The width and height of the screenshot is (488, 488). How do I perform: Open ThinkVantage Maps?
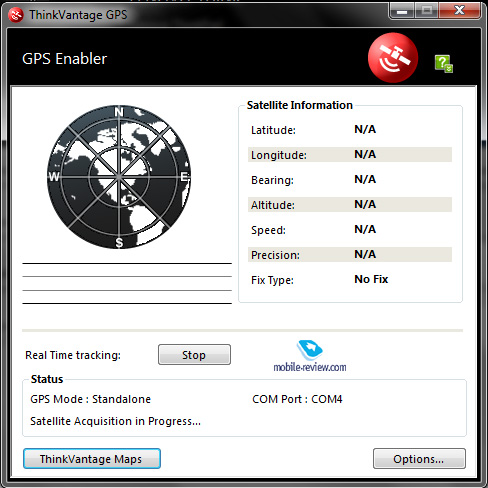tap(92, 459)
